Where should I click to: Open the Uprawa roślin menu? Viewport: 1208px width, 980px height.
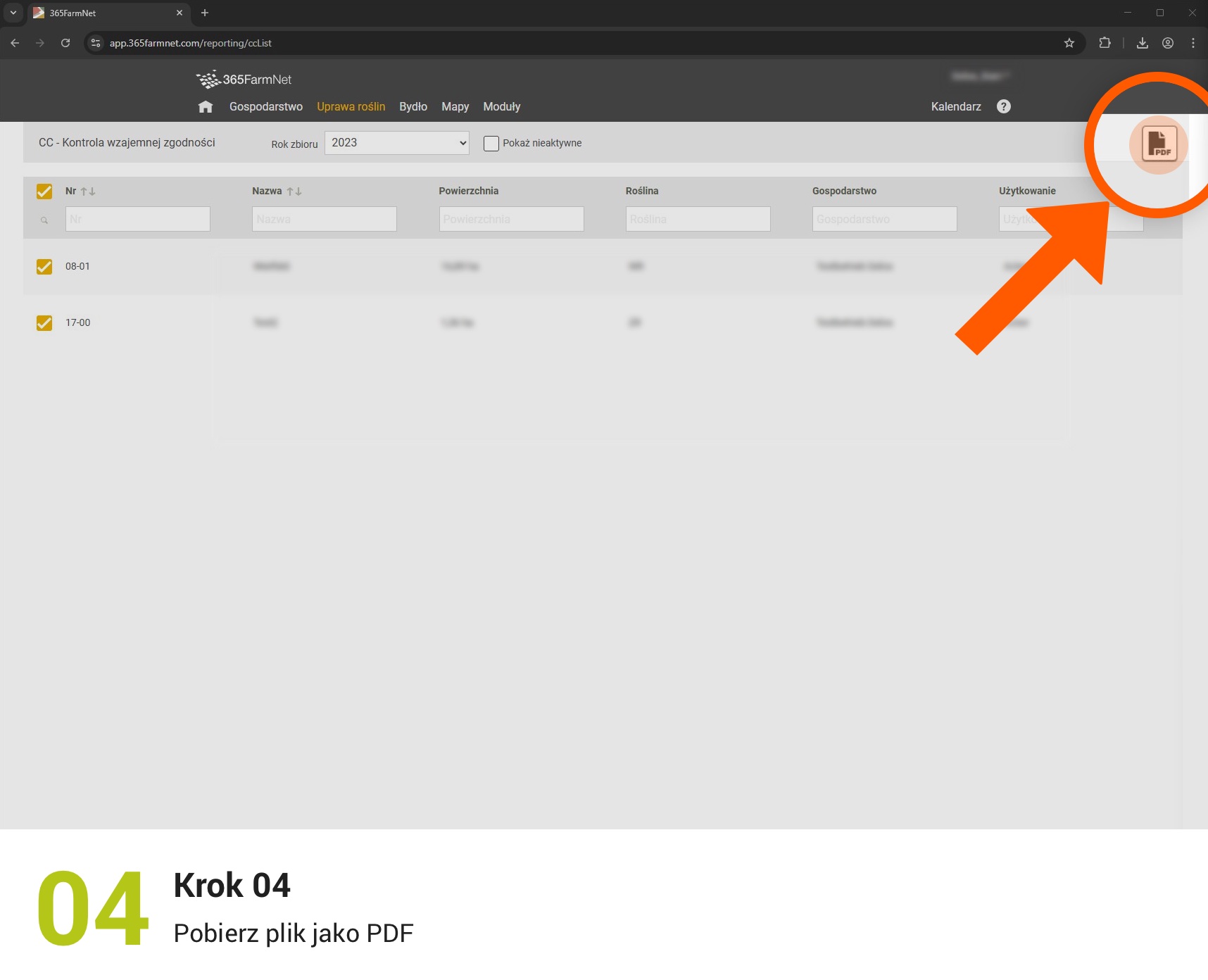tap(351, 107)
